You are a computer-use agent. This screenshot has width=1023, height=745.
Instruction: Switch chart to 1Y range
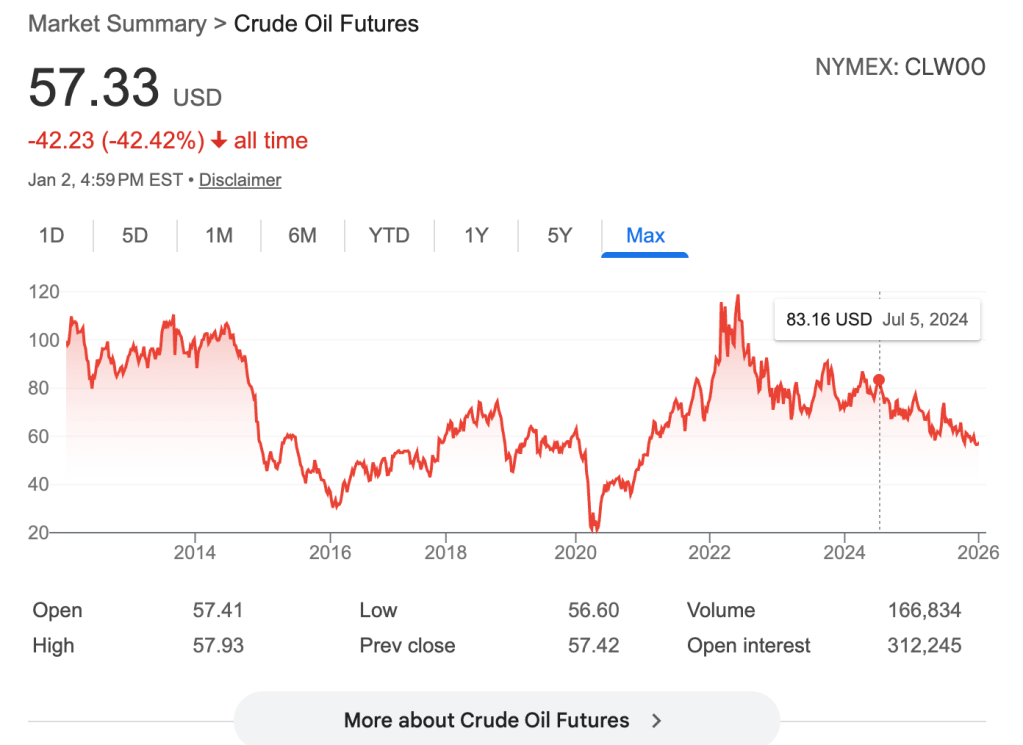(476, 236)
